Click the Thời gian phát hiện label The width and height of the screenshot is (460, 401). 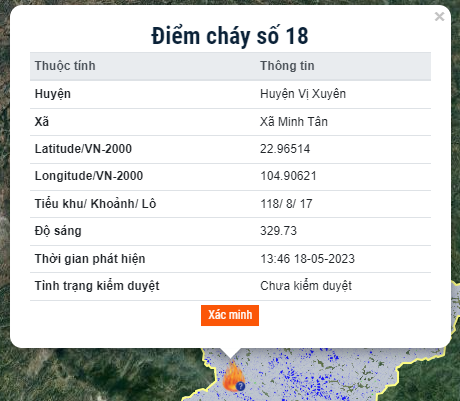pyautogui.click(x=90, y=259)
